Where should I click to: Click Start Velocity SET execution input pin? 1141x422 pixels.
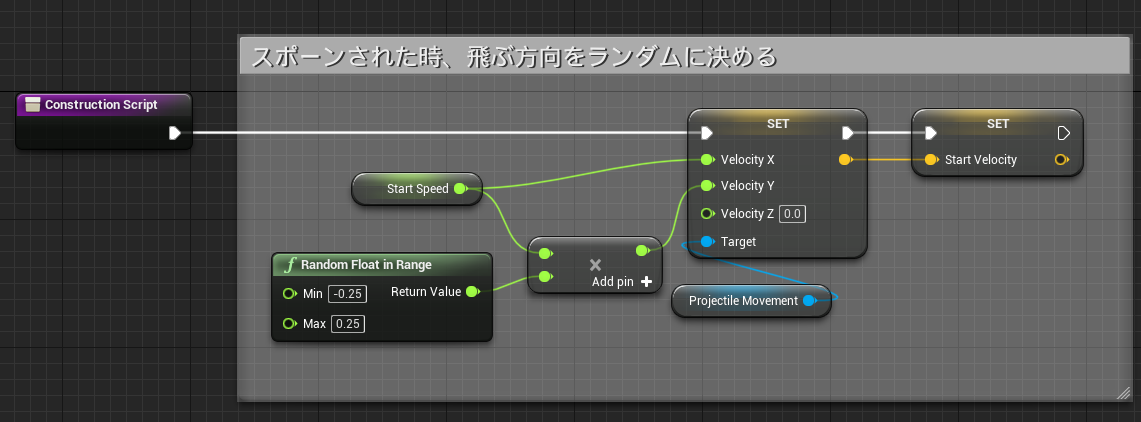931,132
